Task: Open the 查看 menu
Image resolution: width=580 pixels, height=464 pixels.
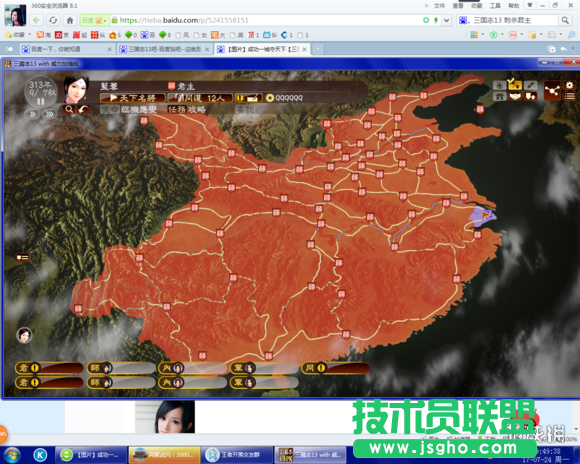Action: click(458, 6)
